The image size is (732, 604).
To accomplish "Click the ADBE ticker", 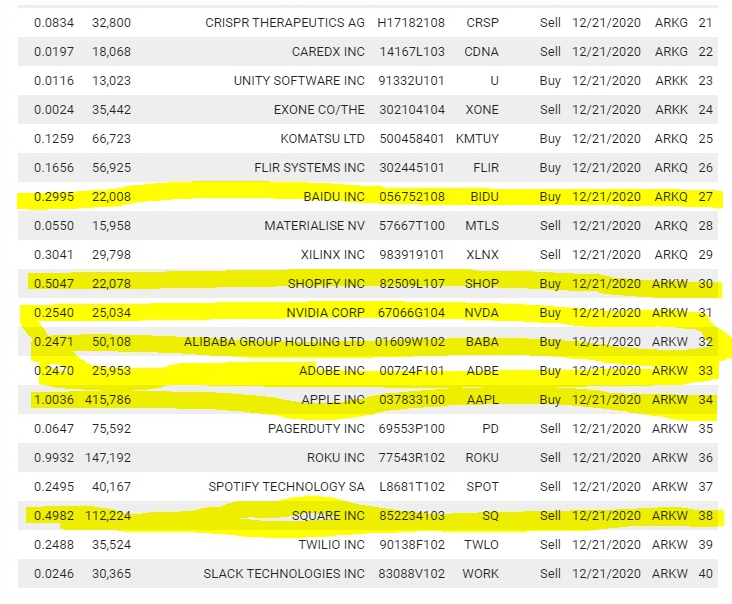I will pos(483,371).
